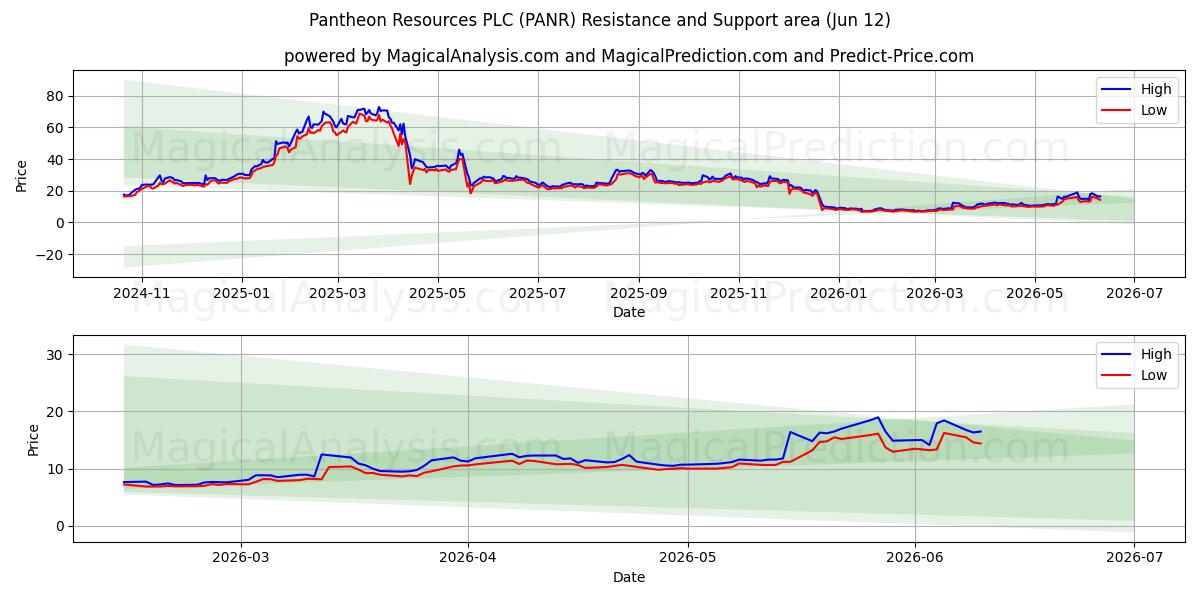Click top chart x-axis label '2025-05'
This screenshot has width=1200, height=600.
438,293
